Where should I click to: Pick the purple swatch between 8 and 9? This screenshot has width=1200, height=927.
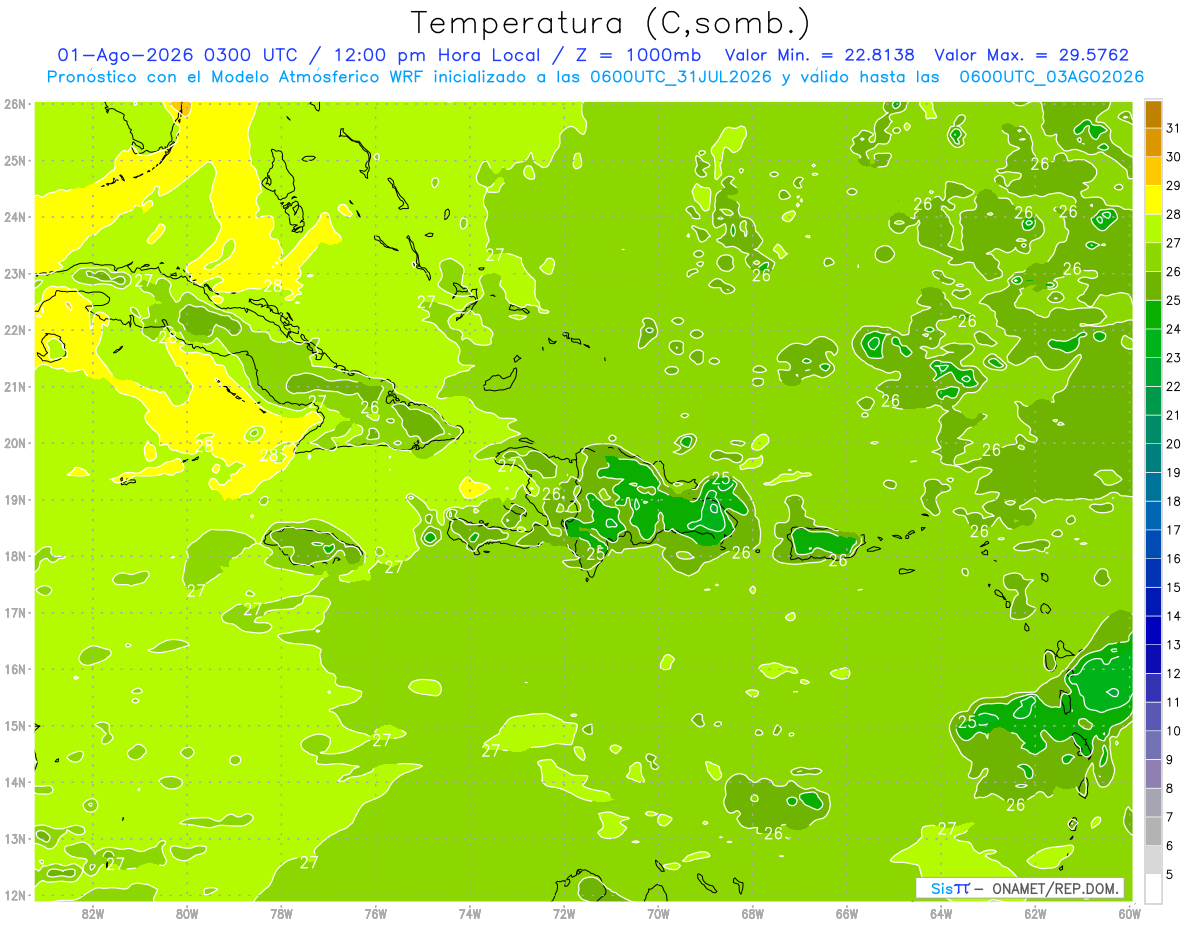(x=1153, y=774)
